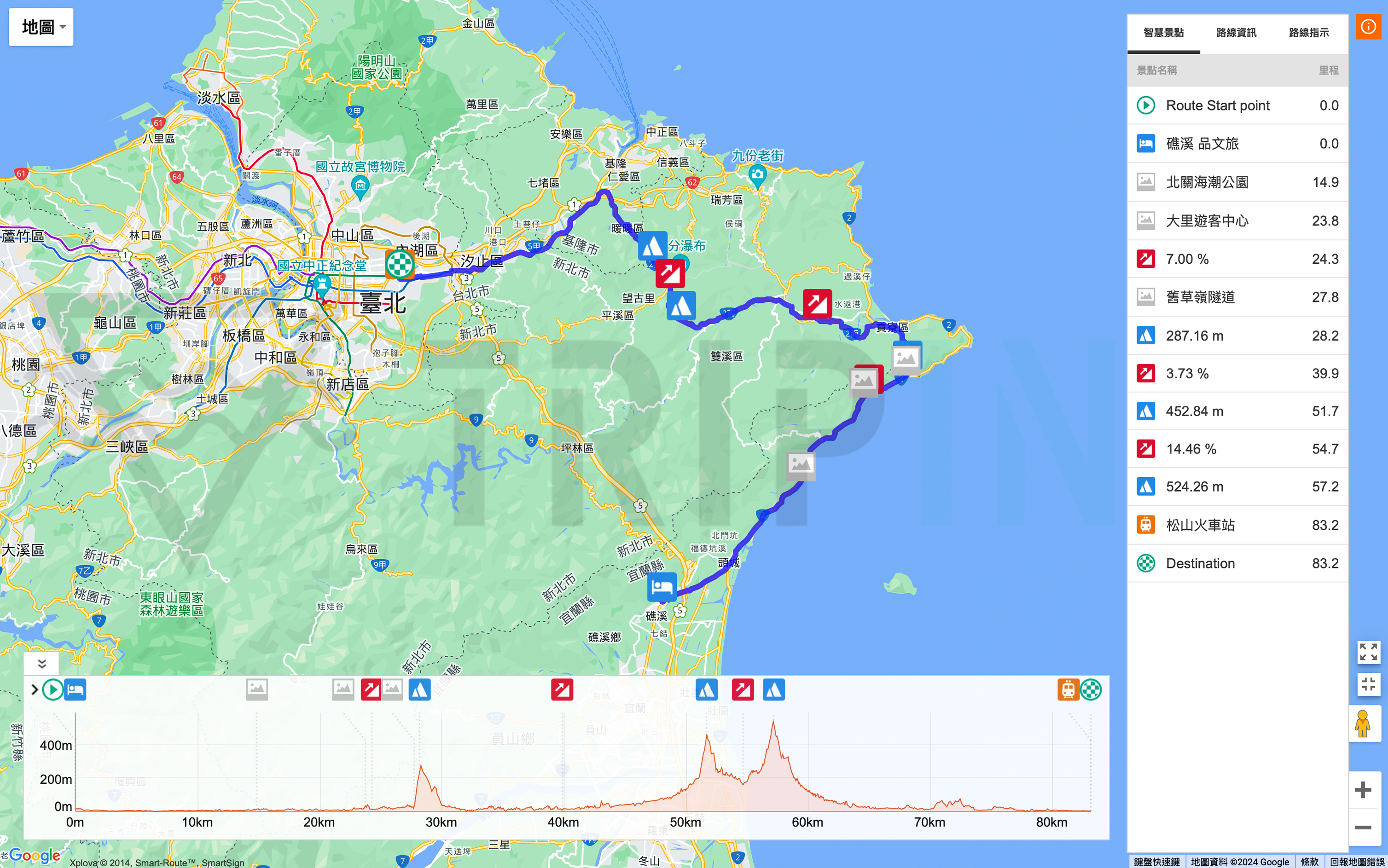
Task: Switch to the 路線資訊 tab
Action: click(x=1236, y=33)
